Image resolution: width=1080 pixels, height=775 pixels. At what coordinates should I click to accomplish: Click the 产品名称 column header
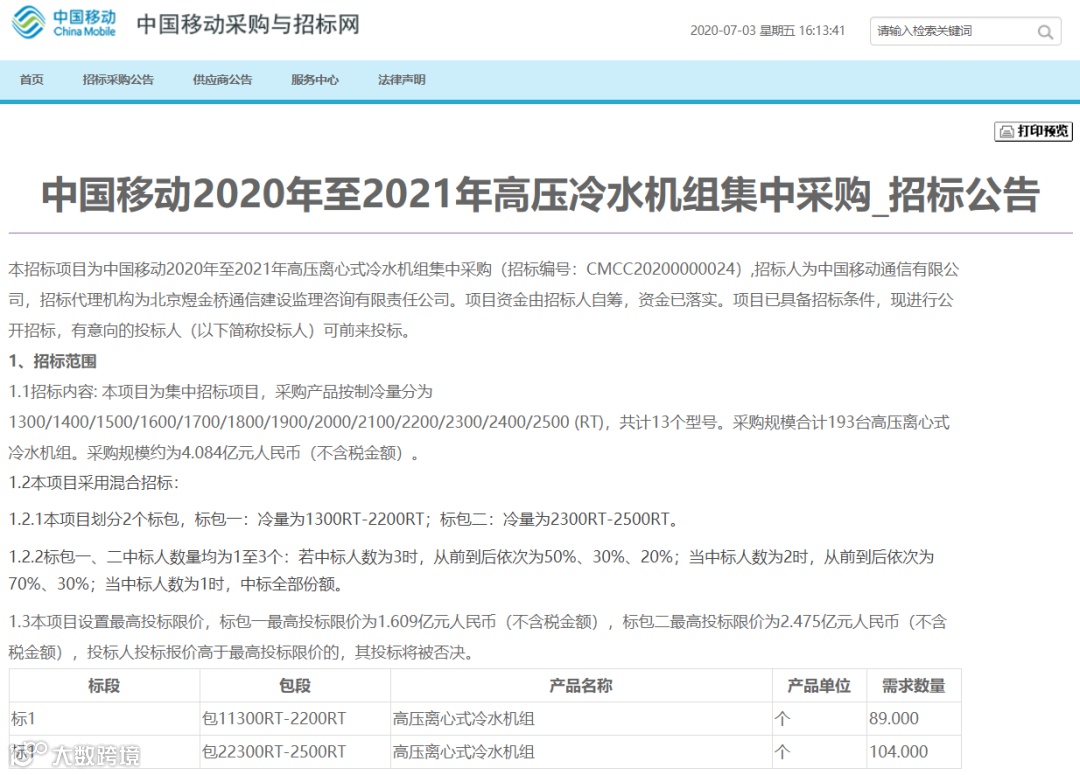pos(581,685)
